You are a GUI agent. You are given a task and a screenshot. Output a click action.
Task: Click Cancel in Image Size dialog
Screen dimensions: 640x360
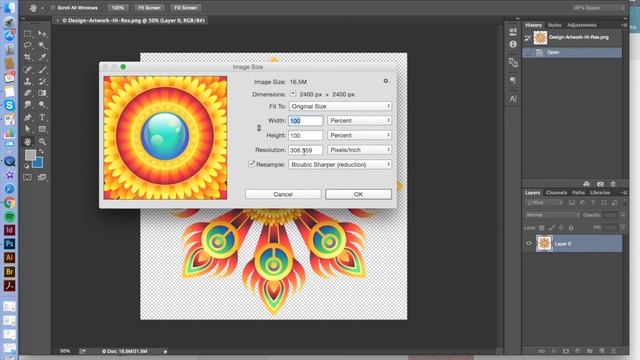tap(283, 194)
